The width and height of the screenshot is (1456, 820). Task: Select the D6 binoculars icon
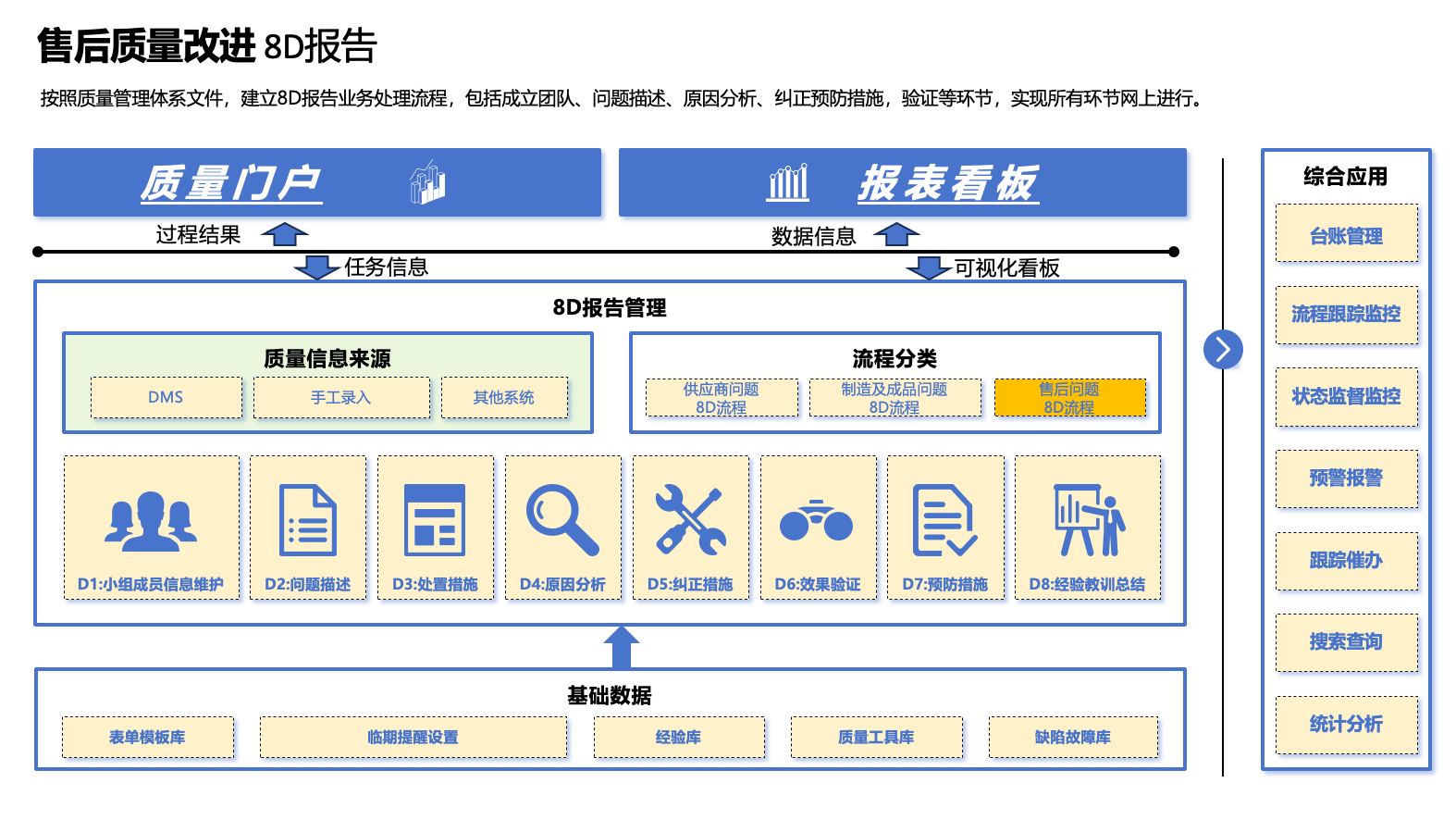(x=817, y=521)
